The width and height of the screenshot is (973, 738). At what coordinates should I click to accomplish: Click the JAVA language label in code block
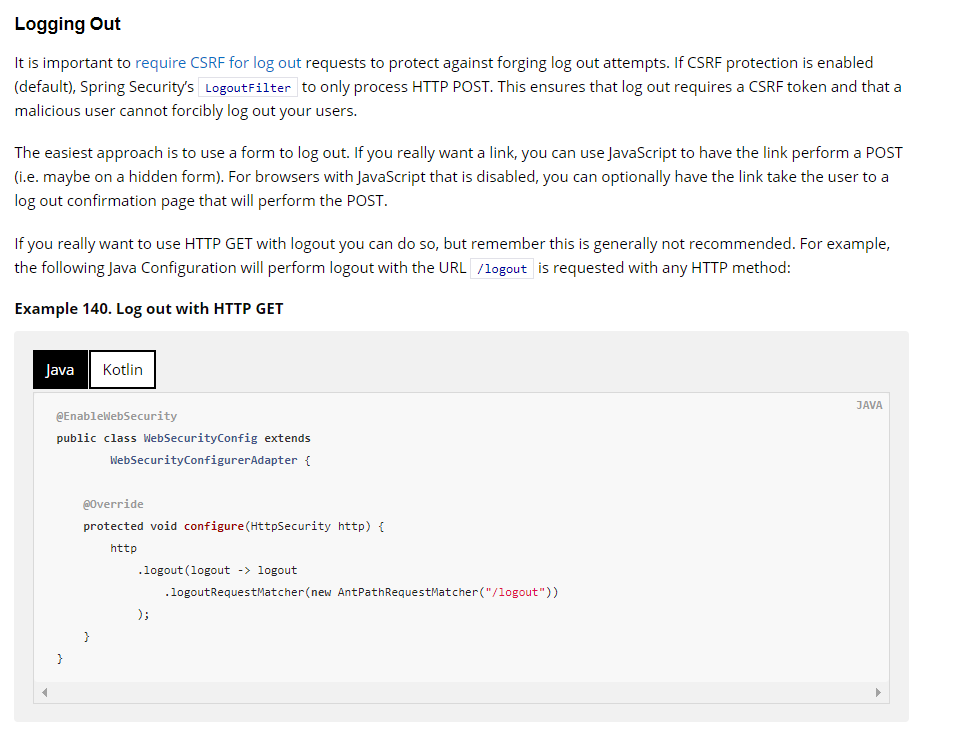pyautogui.click(x=869, y=405)
